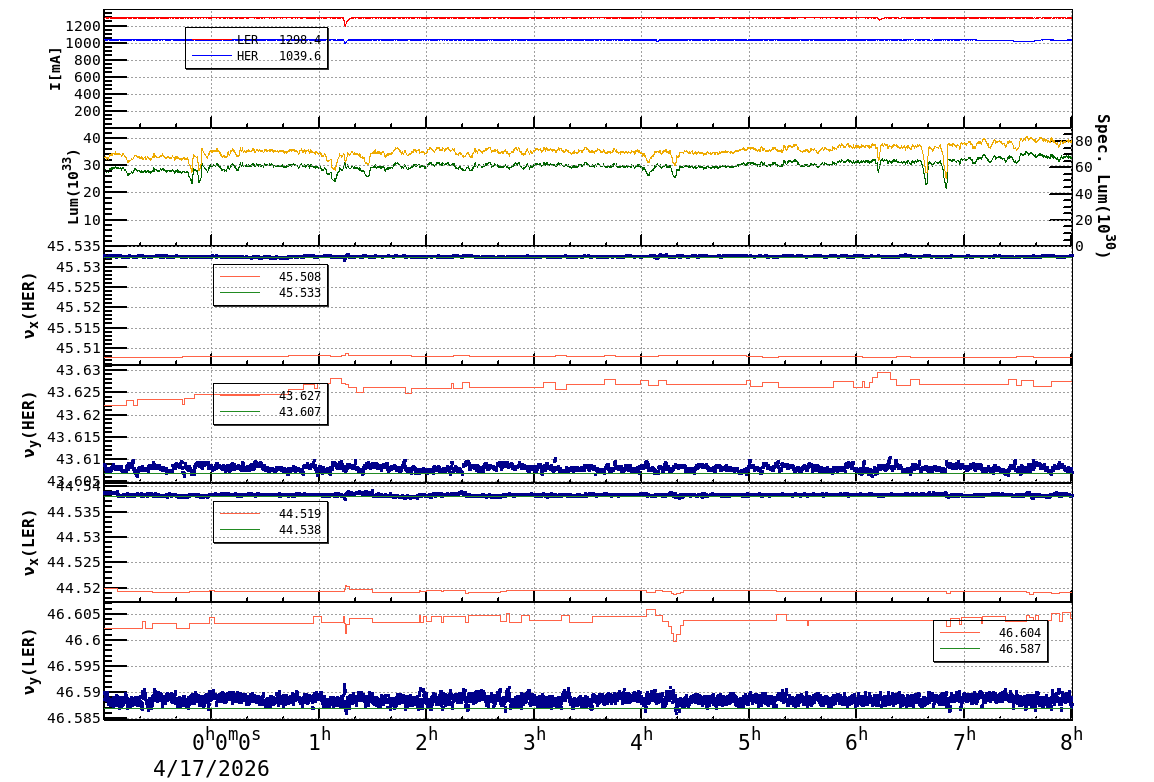Click the red line swatch beside 43.627
The height and width of the screenshot is (782, 1154).
pos(239,396)
